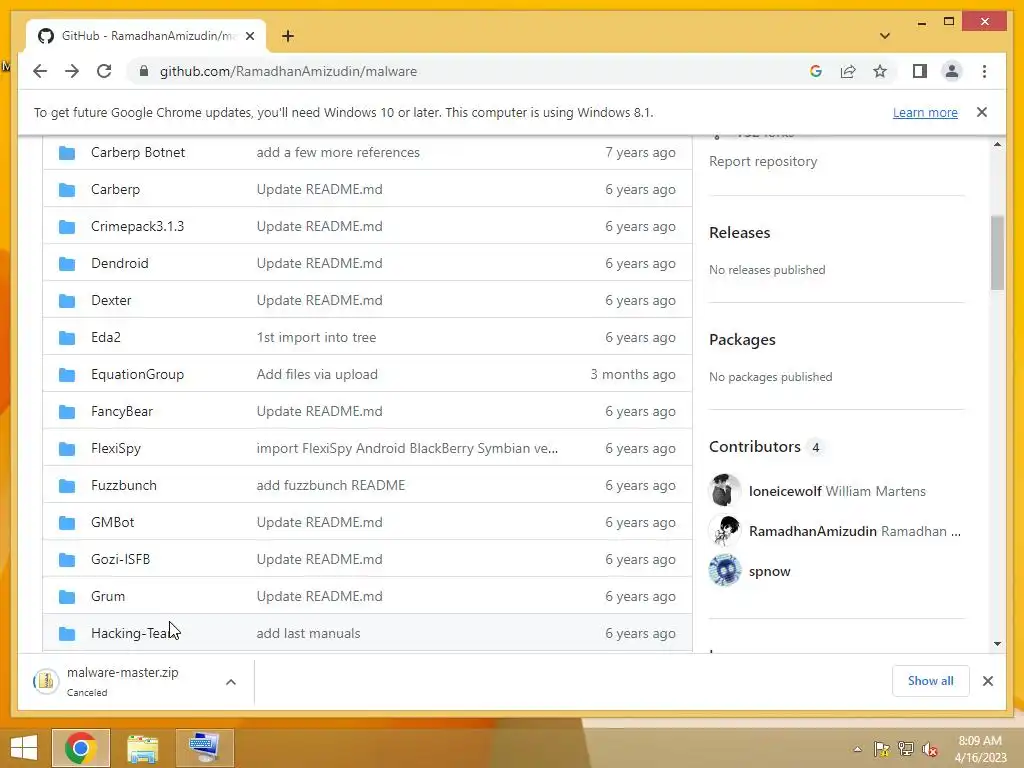Image resolution: width=1024 pixels, height=768 pixels.
Task: Click the Dendroid folder icon
Action: (67, 263)
